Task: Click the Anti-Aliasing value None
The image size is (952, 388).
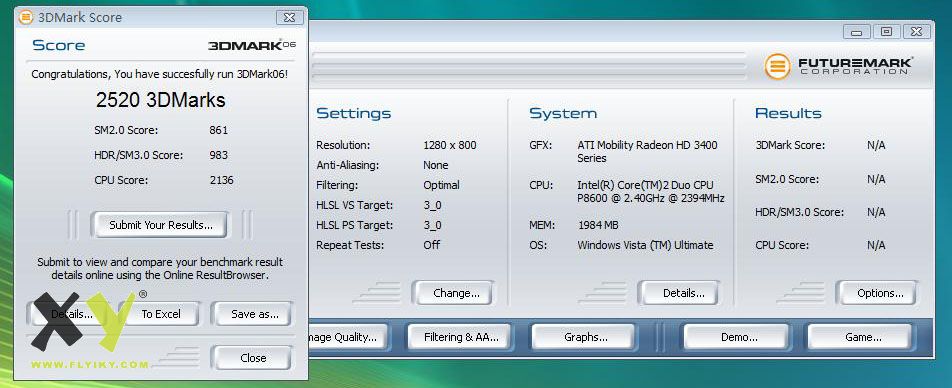Action: click(435, 165)
